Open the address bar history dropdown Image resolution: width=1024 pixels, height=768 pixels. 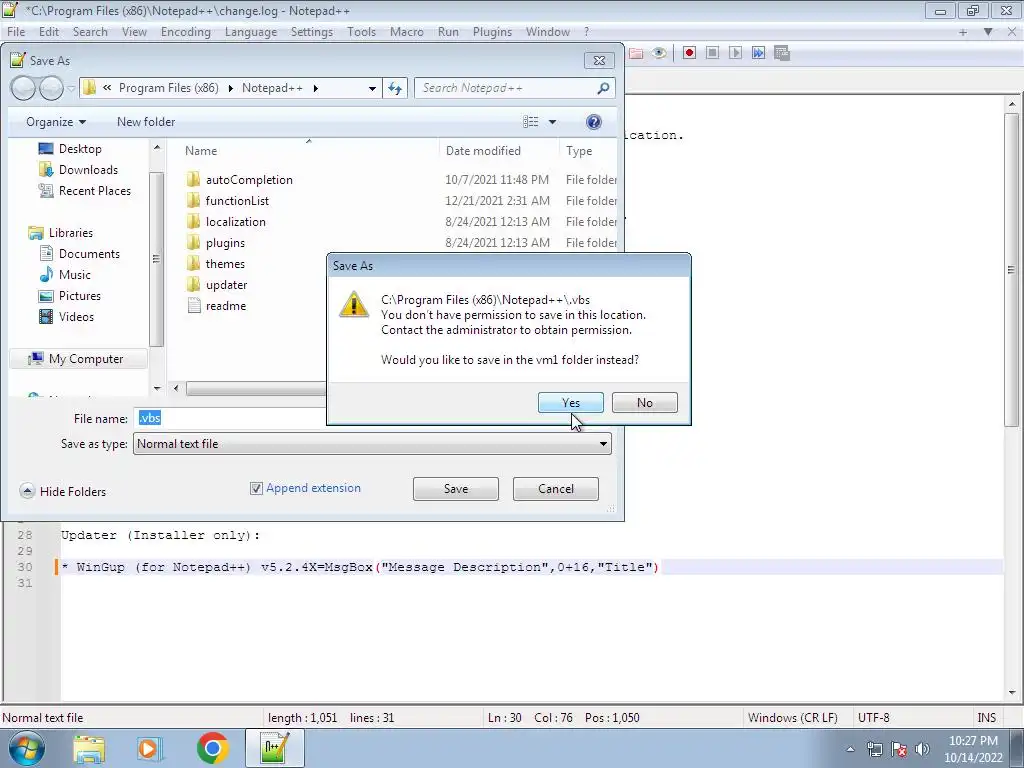point(372,88)
